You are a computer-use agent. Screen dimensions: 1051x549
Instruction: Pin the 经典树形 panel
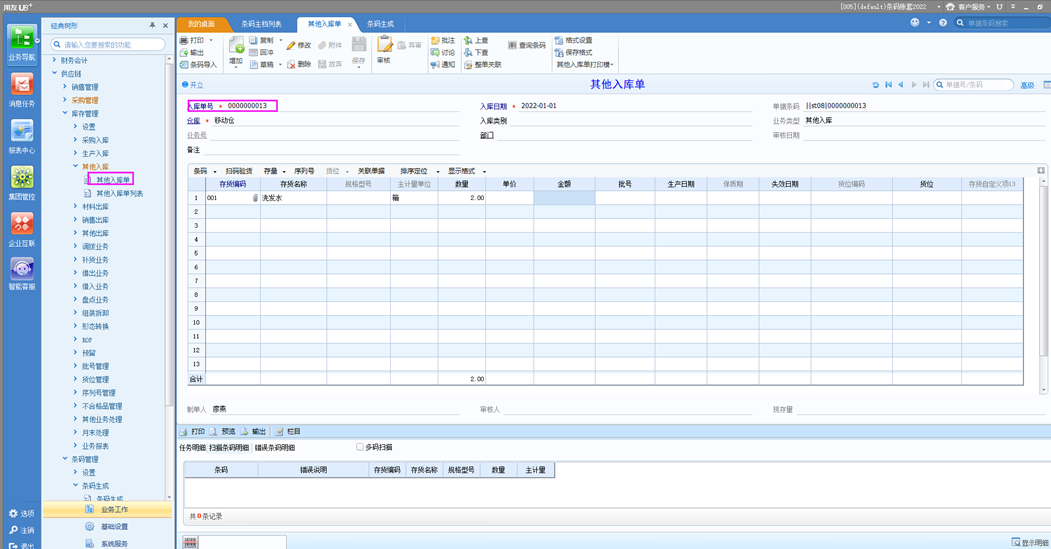[x=152, y=25]
